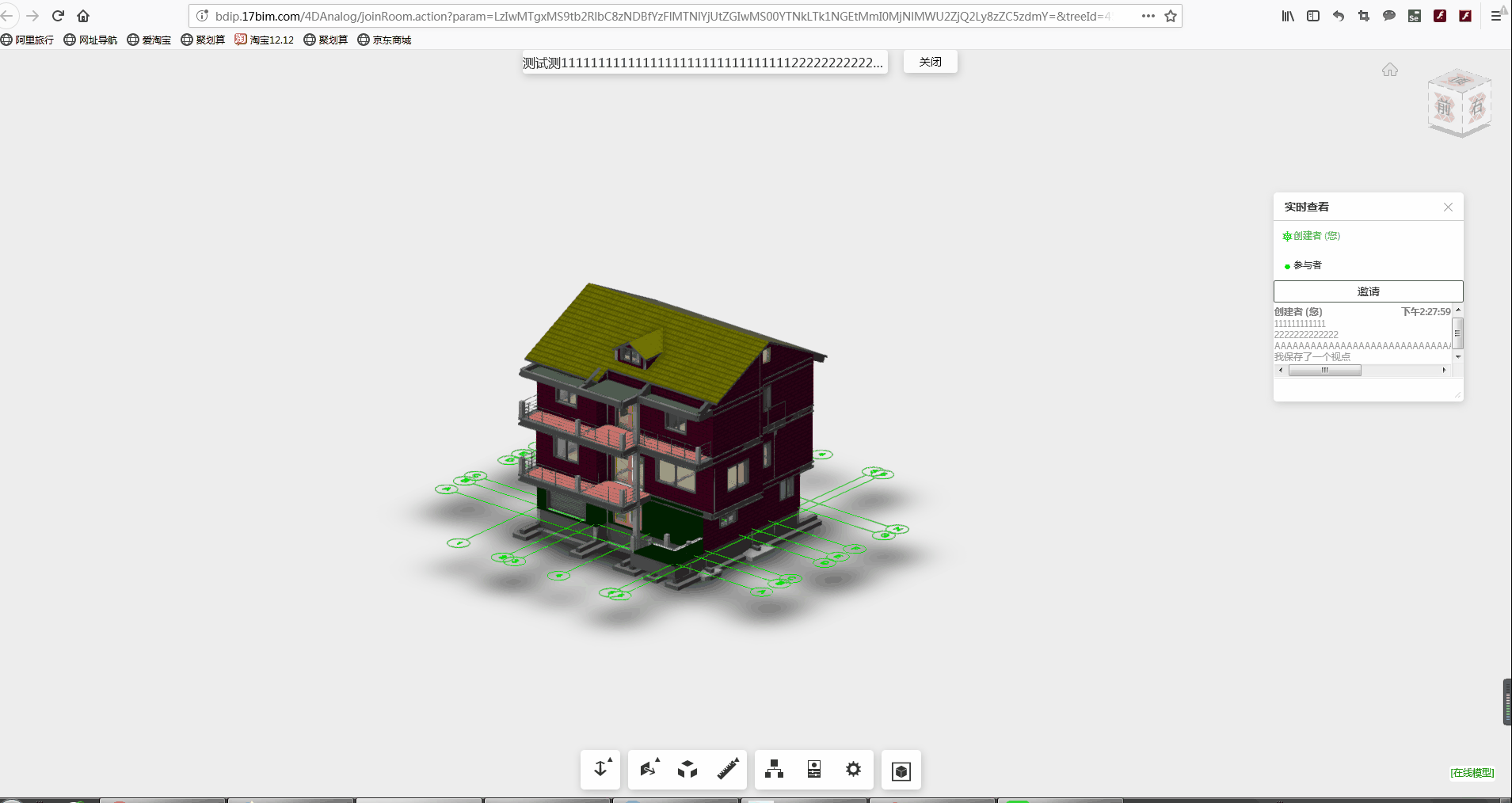1512x803 pixels.
Task: Click the second Flash extension icon
Action: (x=1465, y=16)
